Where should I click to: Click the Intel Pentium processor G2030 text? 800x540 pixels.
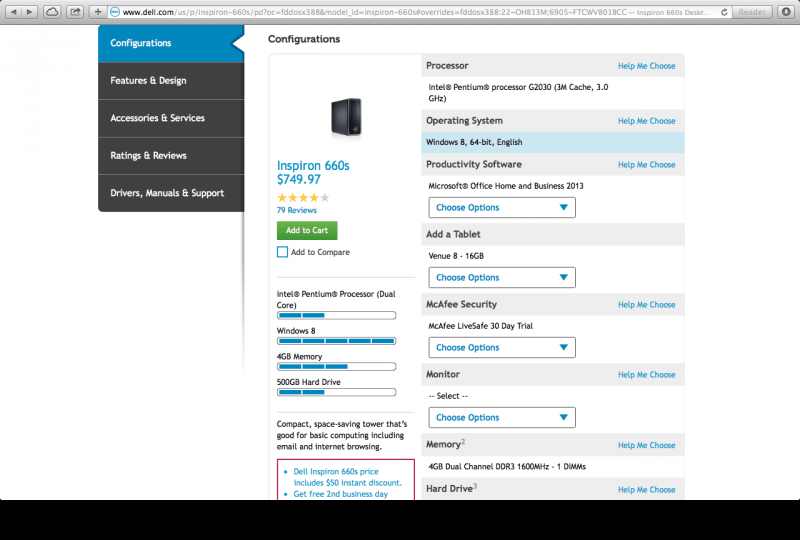pos(518,93)
